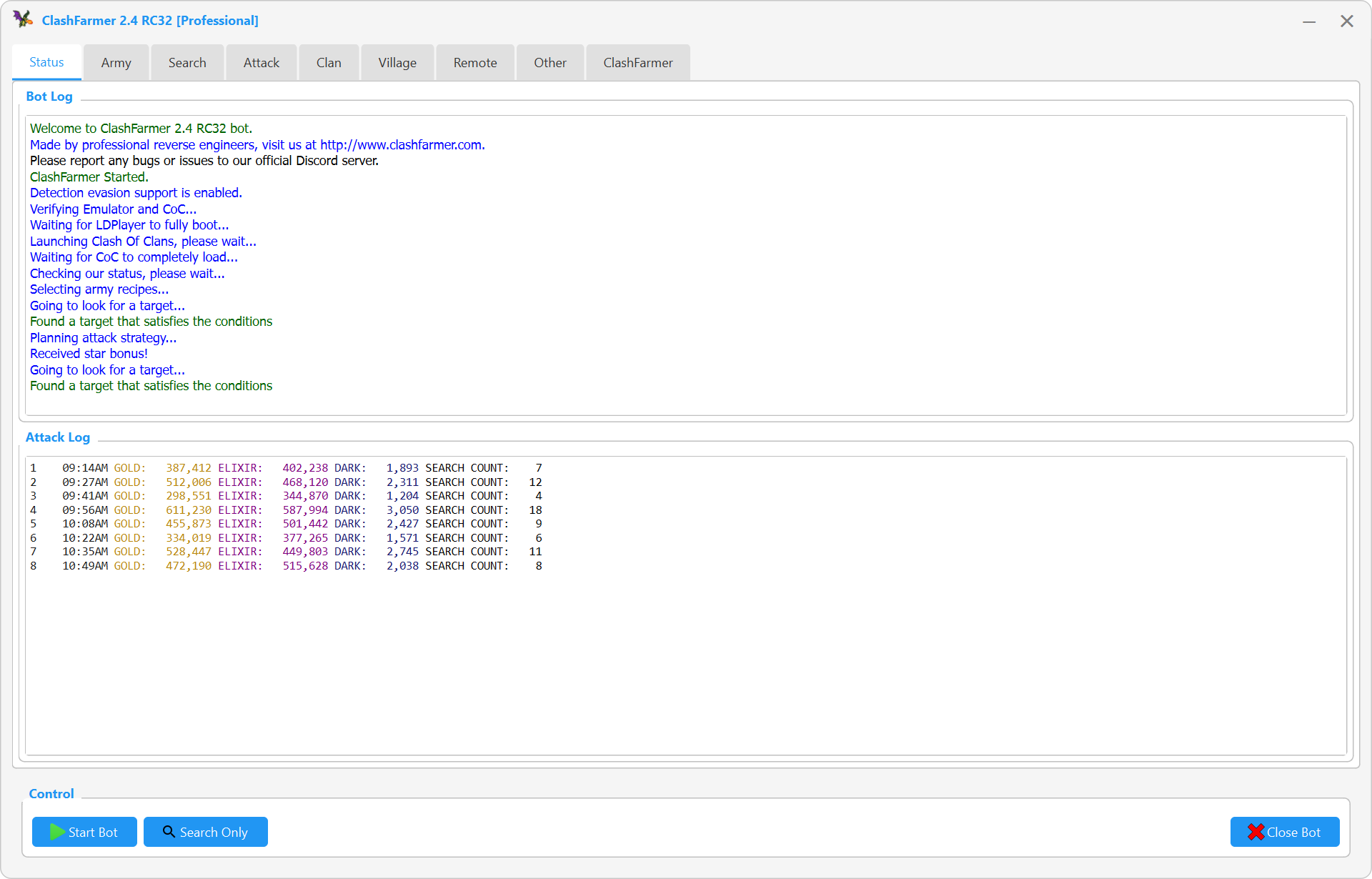Open the Village tab
The image size is (1372, 879).
(397, 63)
